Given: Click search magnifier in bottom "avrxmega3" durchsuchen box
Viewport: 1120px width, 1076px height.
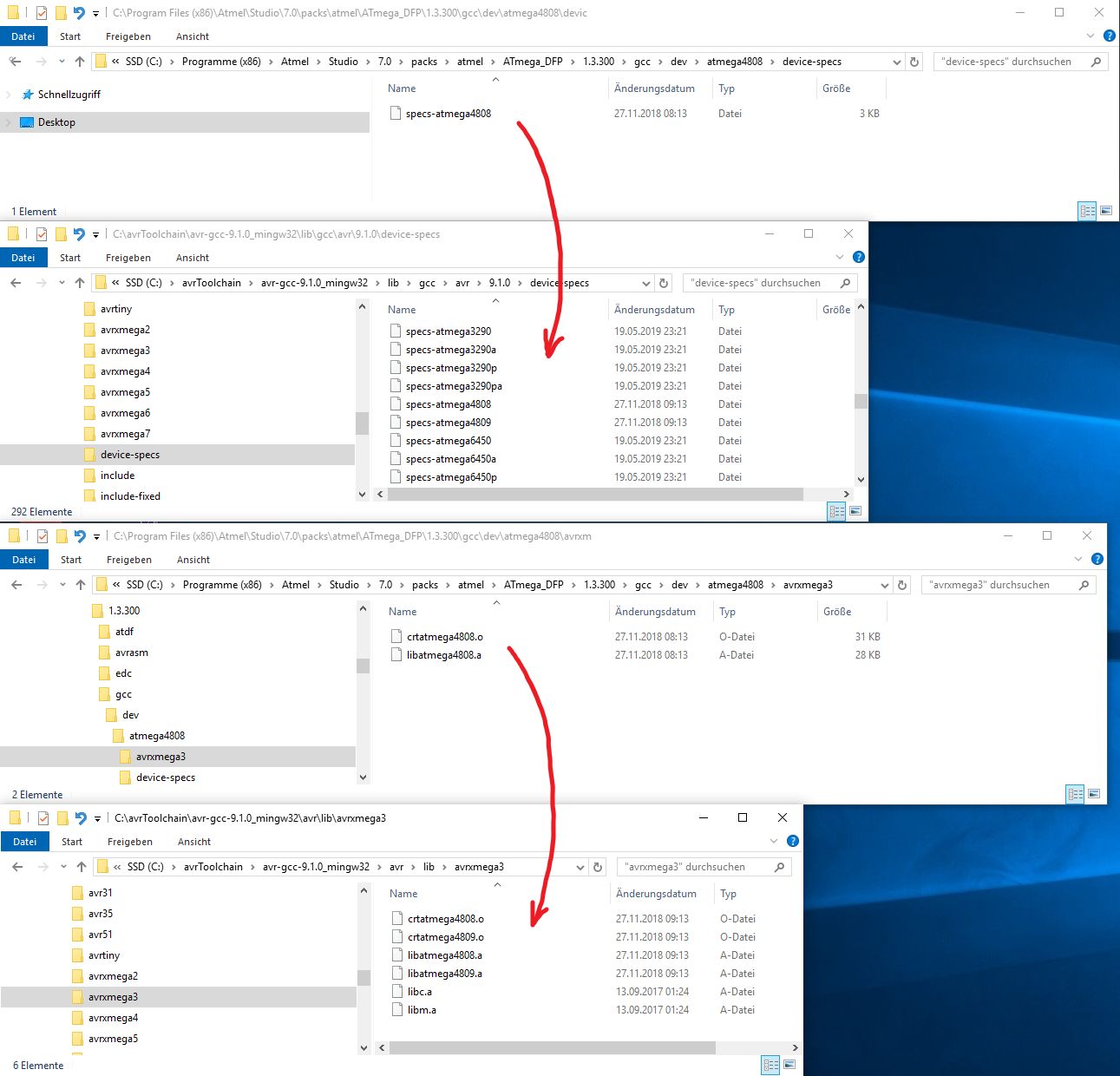Looking at the screenshot, I should (779, 867).
